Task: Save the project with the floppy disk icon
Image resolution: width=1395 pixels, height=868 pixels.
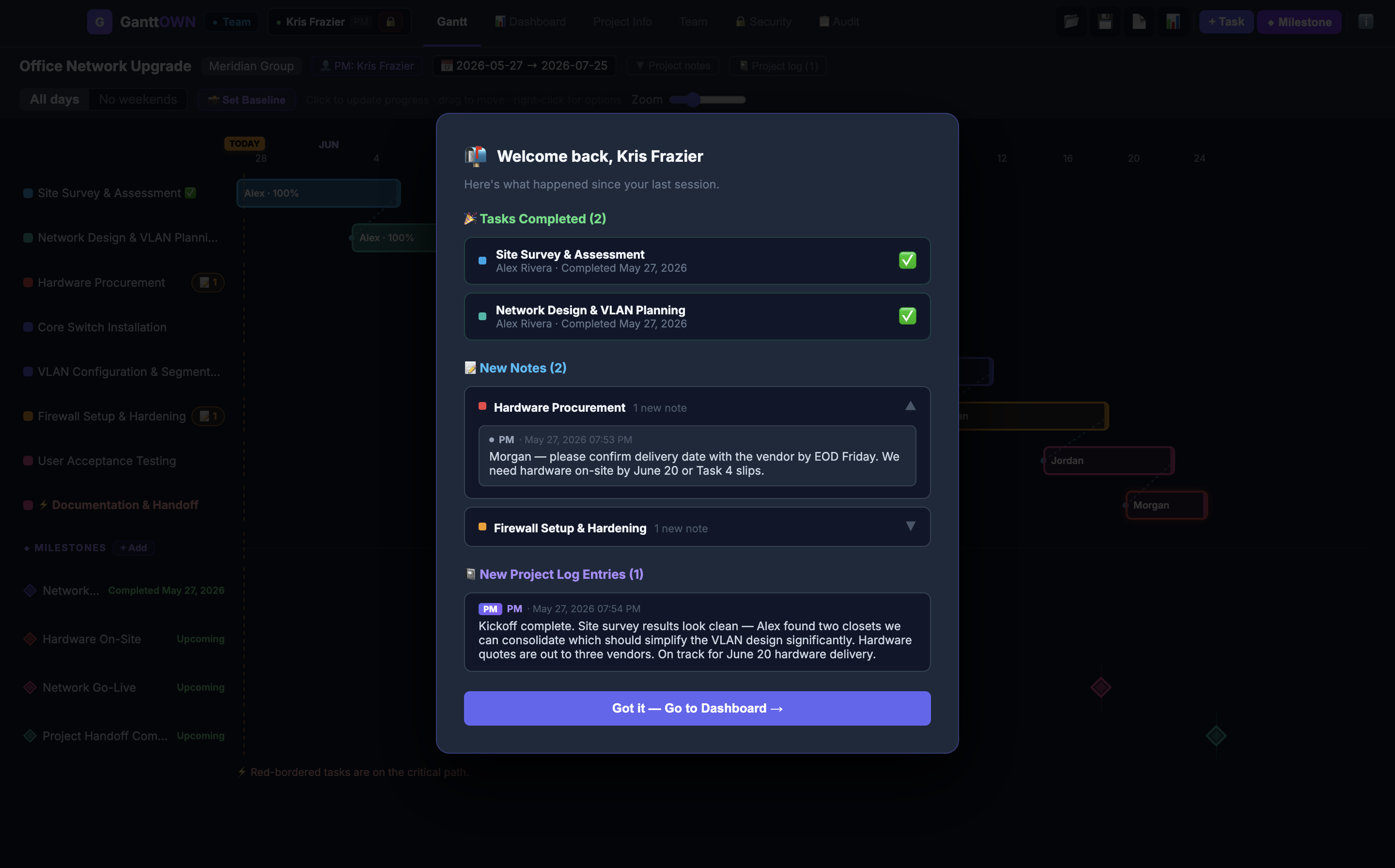Action: click(x=1105, y=22)
